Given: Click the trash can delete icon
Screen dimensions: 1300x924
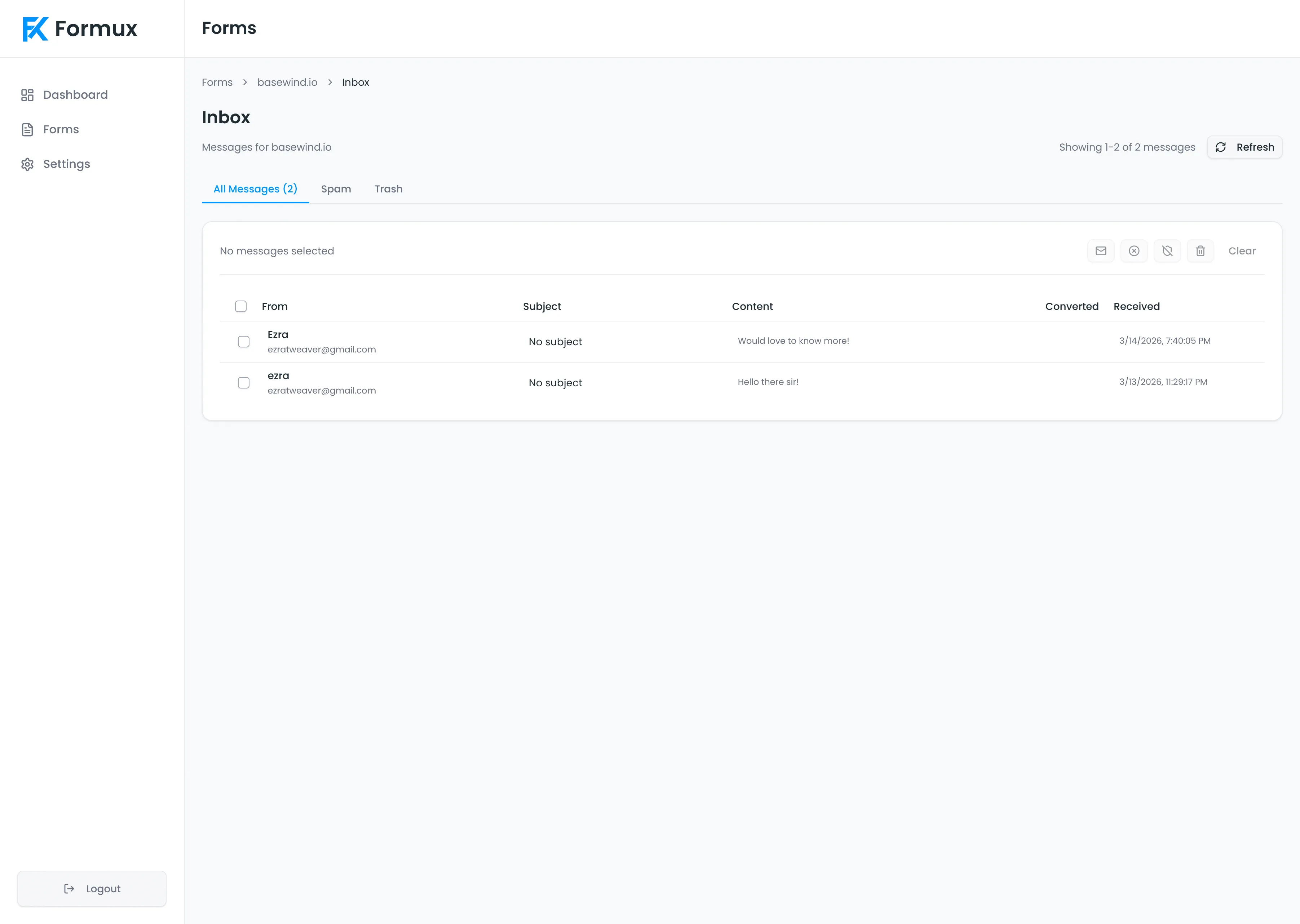Looking at the screenshot, I should point(1200,251).
